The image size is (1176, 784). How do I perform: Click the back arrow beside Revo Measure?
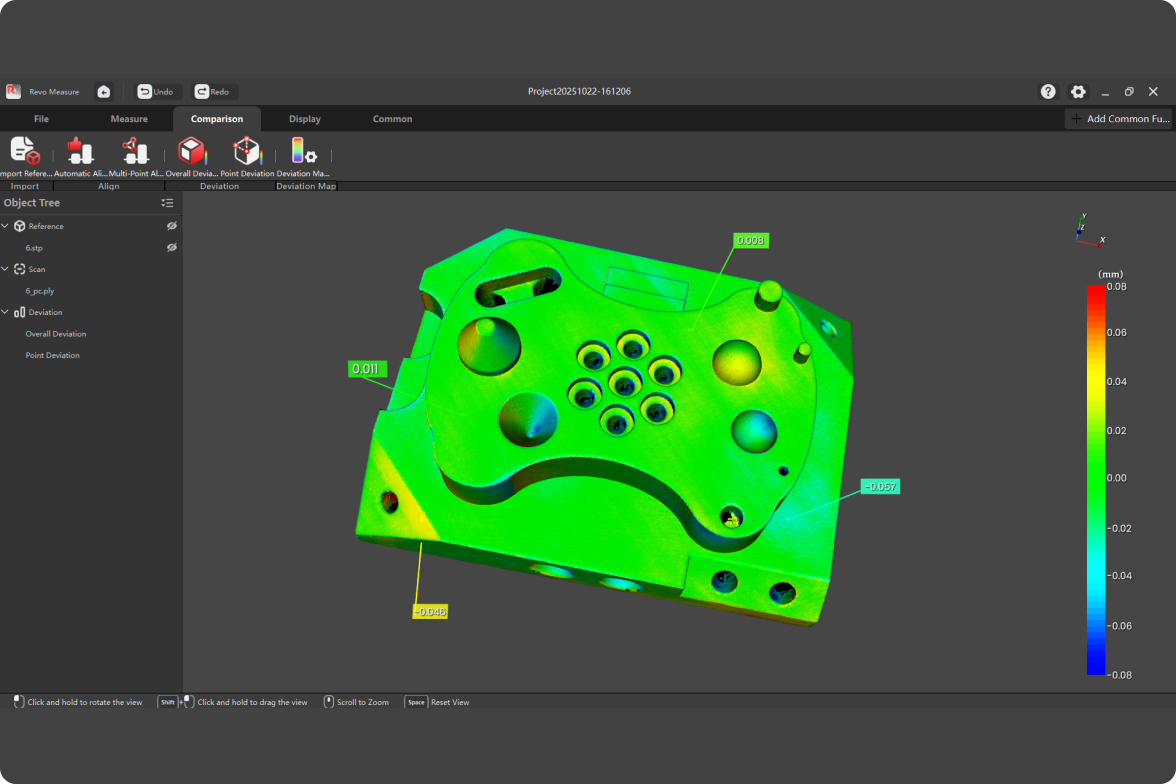[104, 91]
